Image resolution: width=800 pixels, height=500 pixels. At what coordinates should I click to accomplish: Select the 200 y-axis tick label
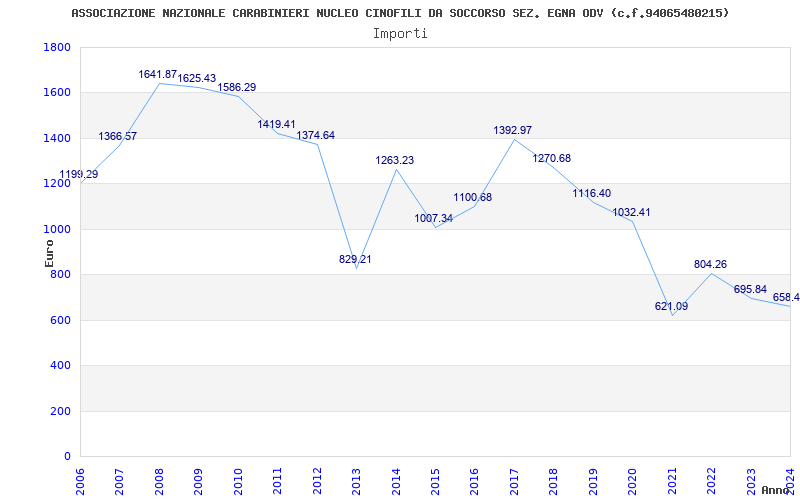pos(61,411)
